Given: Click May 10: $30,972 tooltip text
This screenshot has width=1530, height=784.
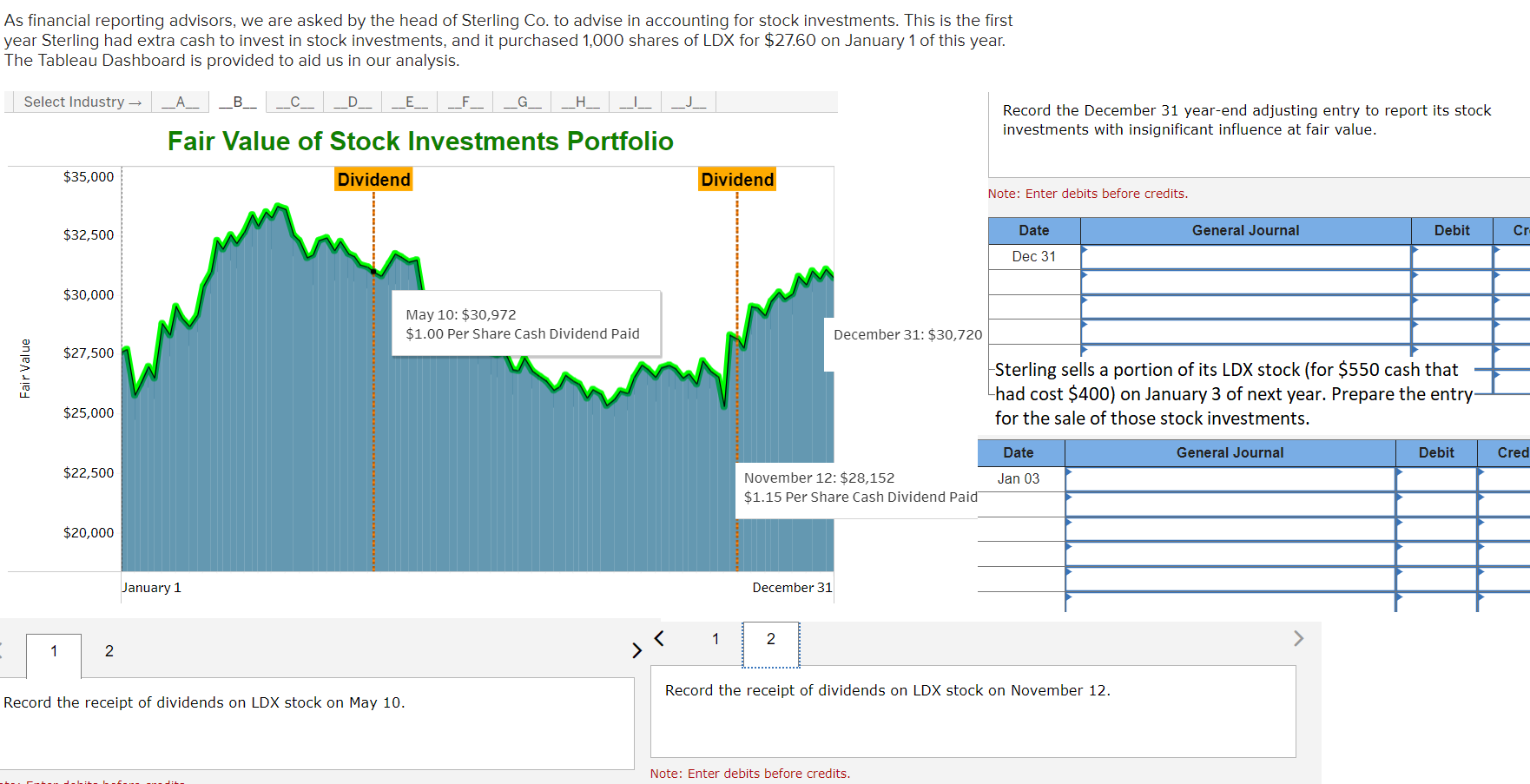Looking at the screenshot, I should pos(461,315).
